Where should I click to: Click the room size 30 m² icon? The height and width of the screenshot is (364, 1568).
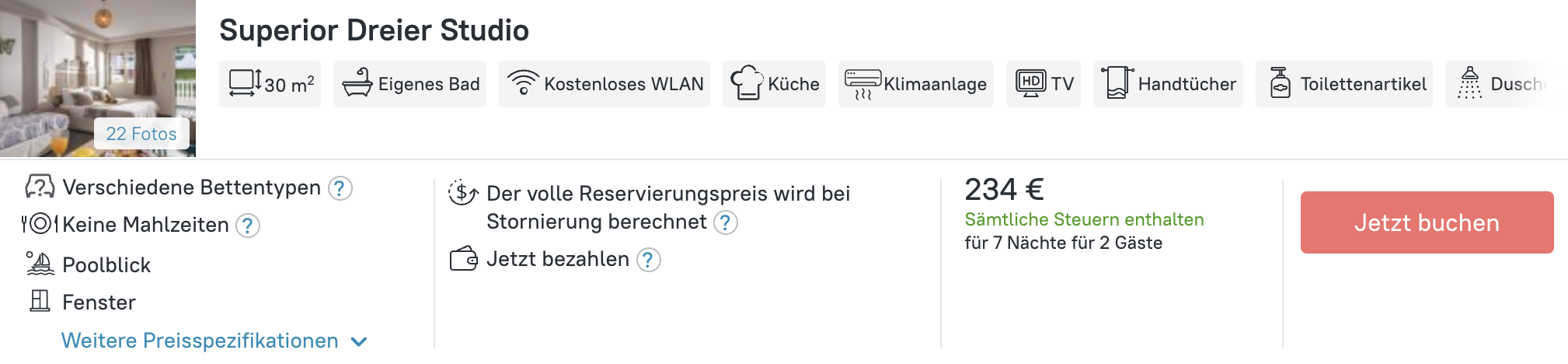246,83
